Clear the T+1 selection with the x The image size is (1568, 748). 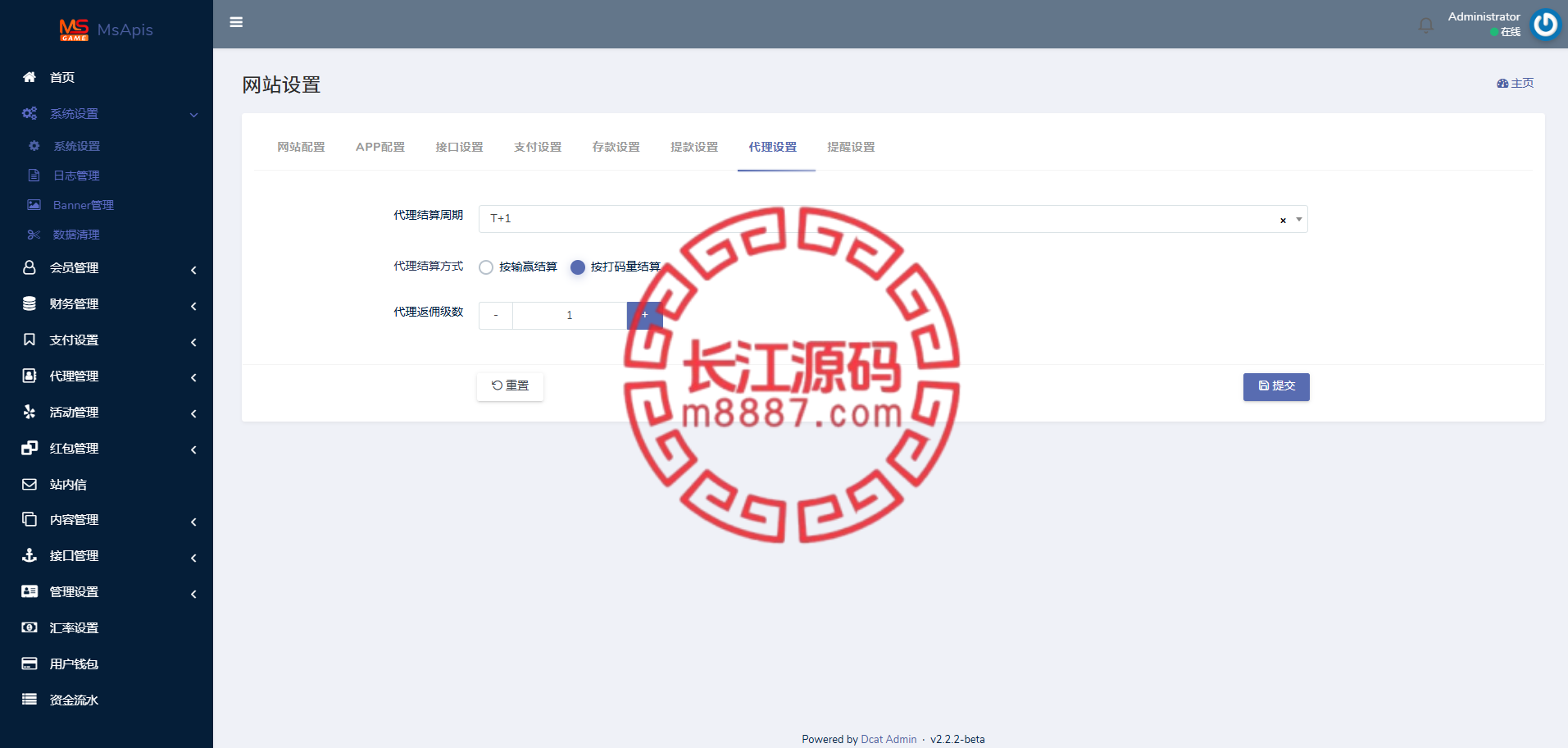pyautogui.click(x=1283, y=220)
